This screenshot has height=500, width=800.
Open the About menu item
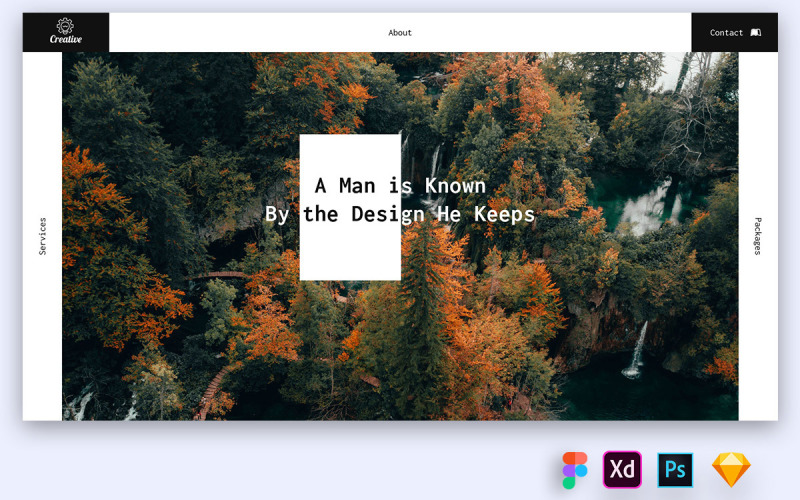(400, 33)
